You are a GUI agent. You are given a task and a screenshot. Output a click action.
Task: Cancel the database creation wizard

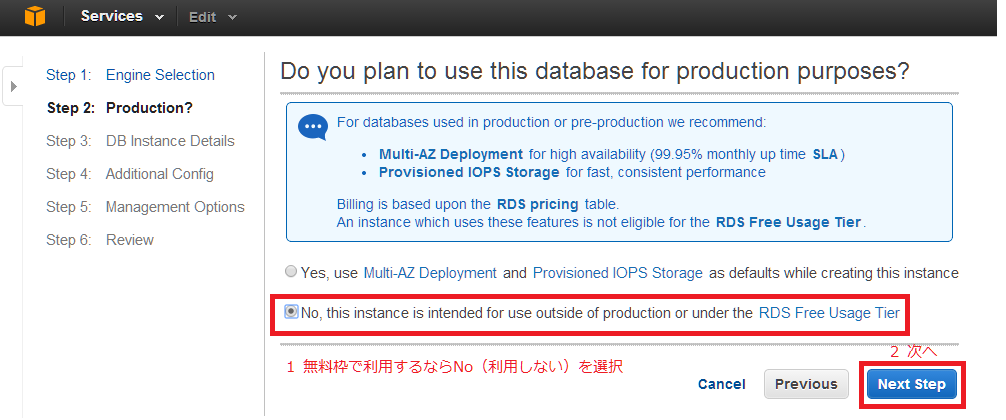pos(721,384)
